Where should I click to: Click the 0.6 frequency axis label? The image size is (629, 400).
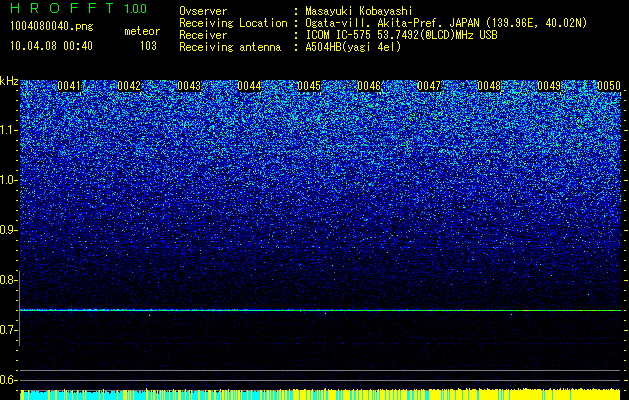click(8, 380)
